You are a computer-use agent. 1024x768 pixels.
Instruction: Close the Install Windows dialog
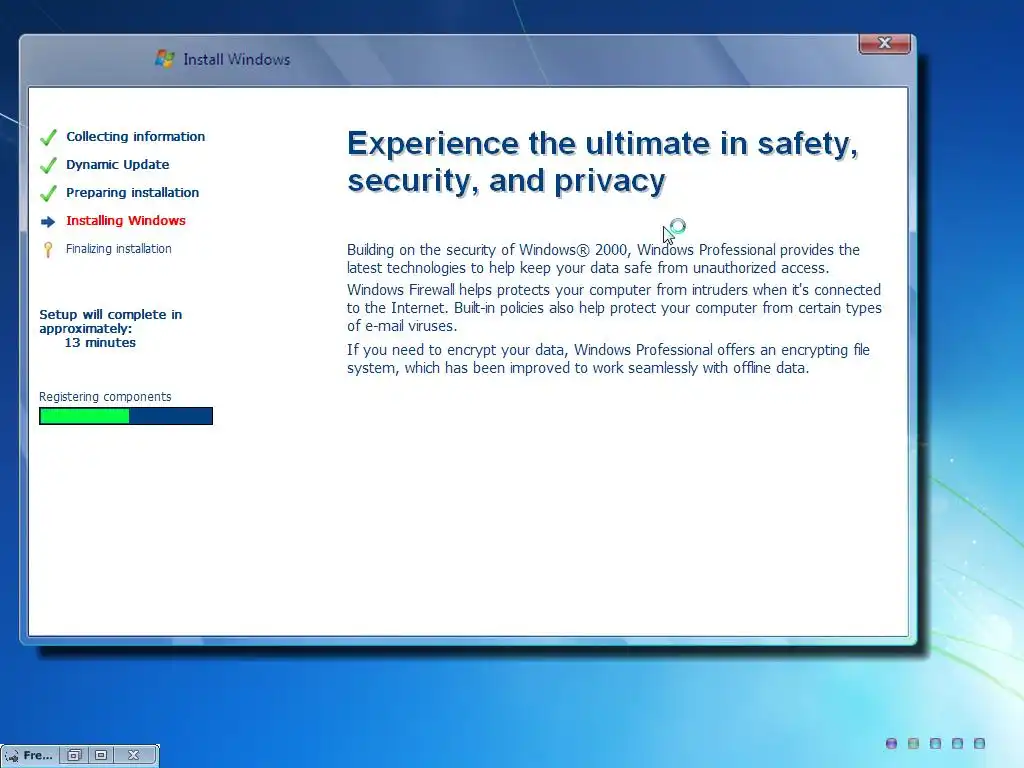click(884, 43)
